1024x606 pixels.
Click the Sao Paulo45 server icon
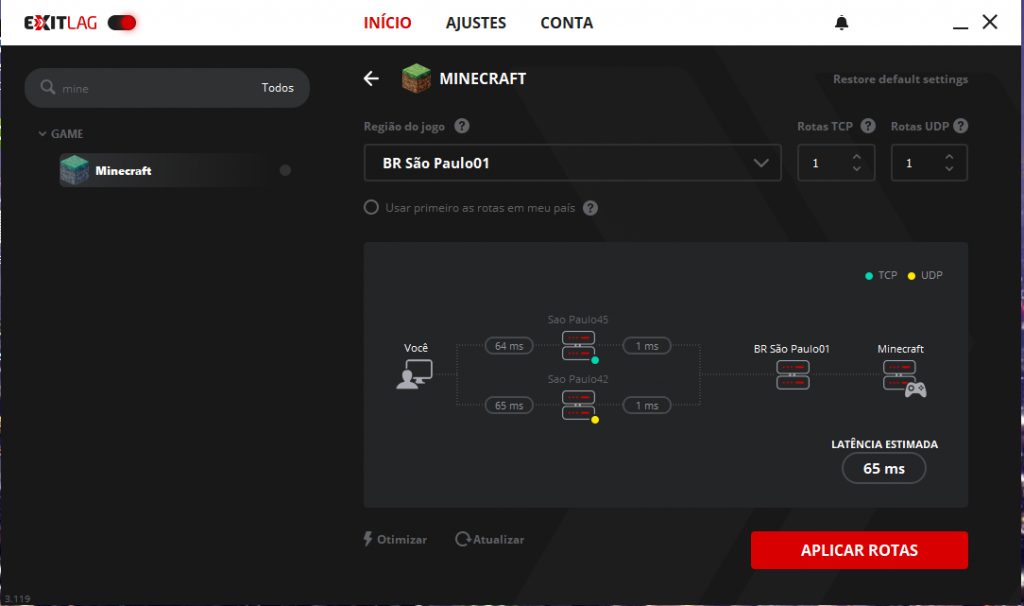coord(578,345)
